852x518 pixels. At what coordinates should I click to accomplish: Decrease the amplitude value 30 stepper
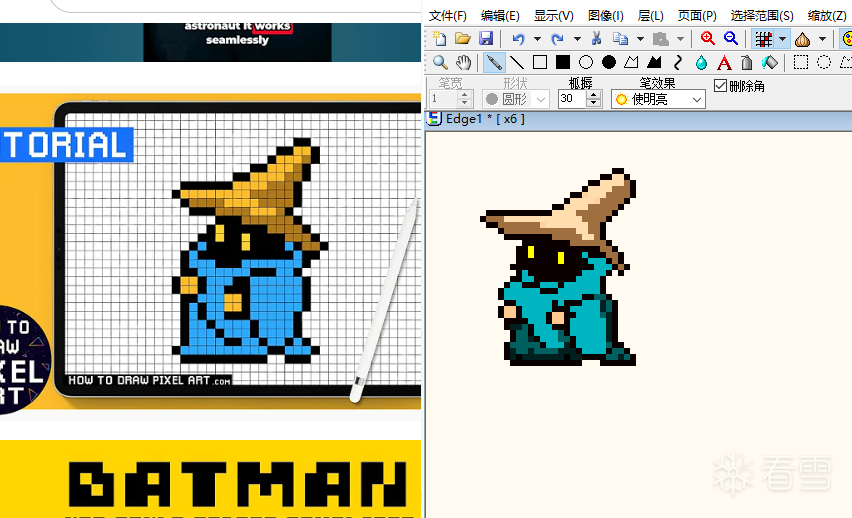tap(593, 103)
